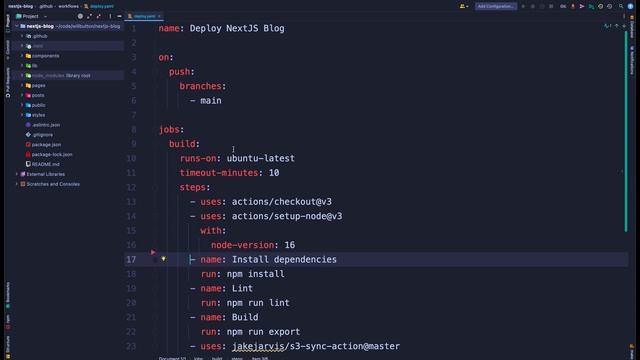This screenshot has width=640, height=360.
Task: Expand the styles folder
Action: point(22,115)
